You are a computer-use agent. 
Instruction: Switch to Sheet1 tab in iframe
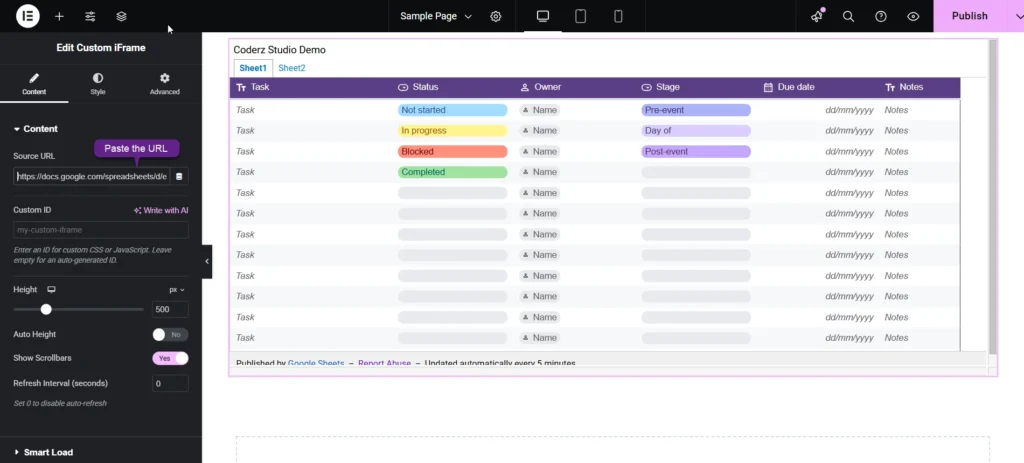click(253, 68)
